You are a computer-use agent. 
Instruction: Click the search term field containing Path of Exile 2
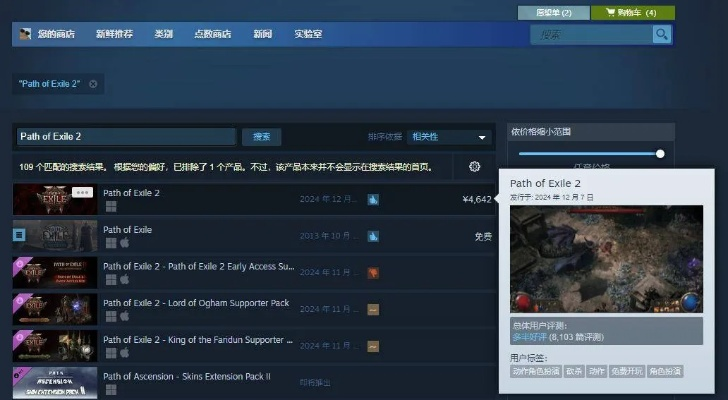(126, 137)
